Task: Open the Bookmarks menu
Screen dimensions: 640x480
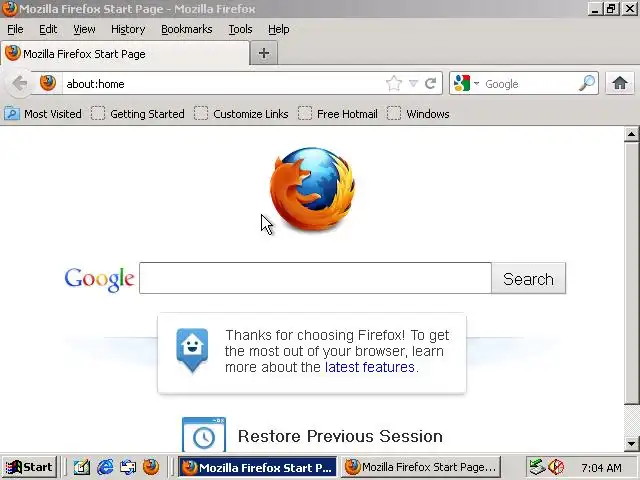Action: pos(187,29)
